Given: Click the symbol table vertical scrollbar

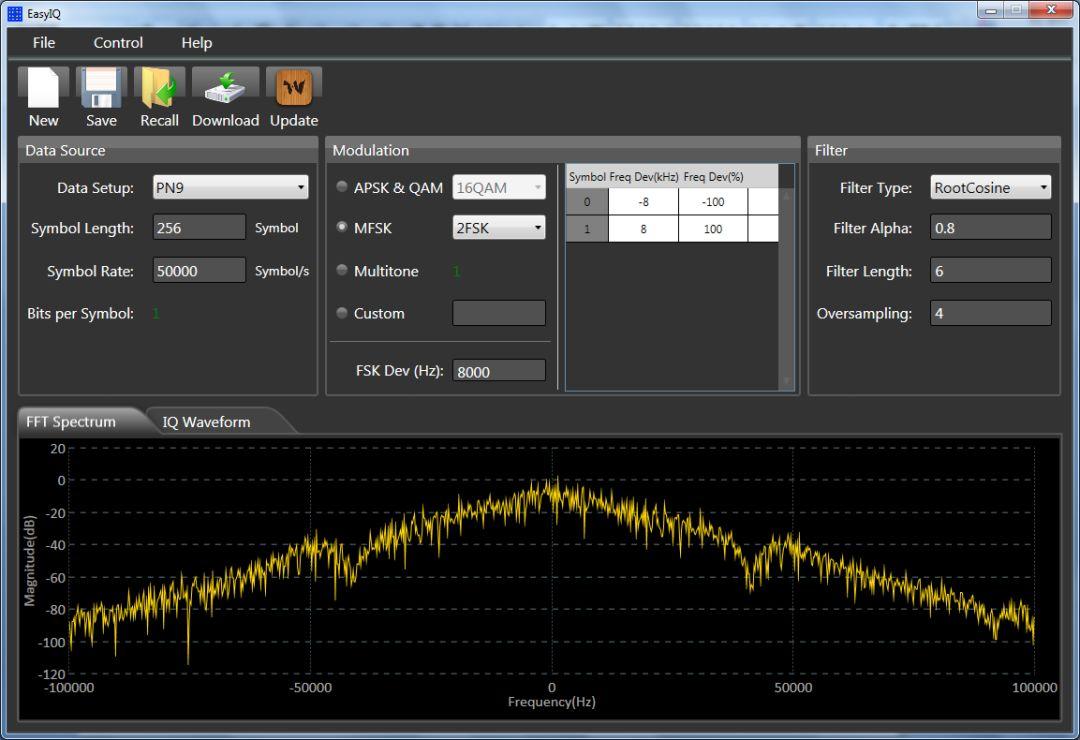Looking at the screenshot, I should pos(786,288).
